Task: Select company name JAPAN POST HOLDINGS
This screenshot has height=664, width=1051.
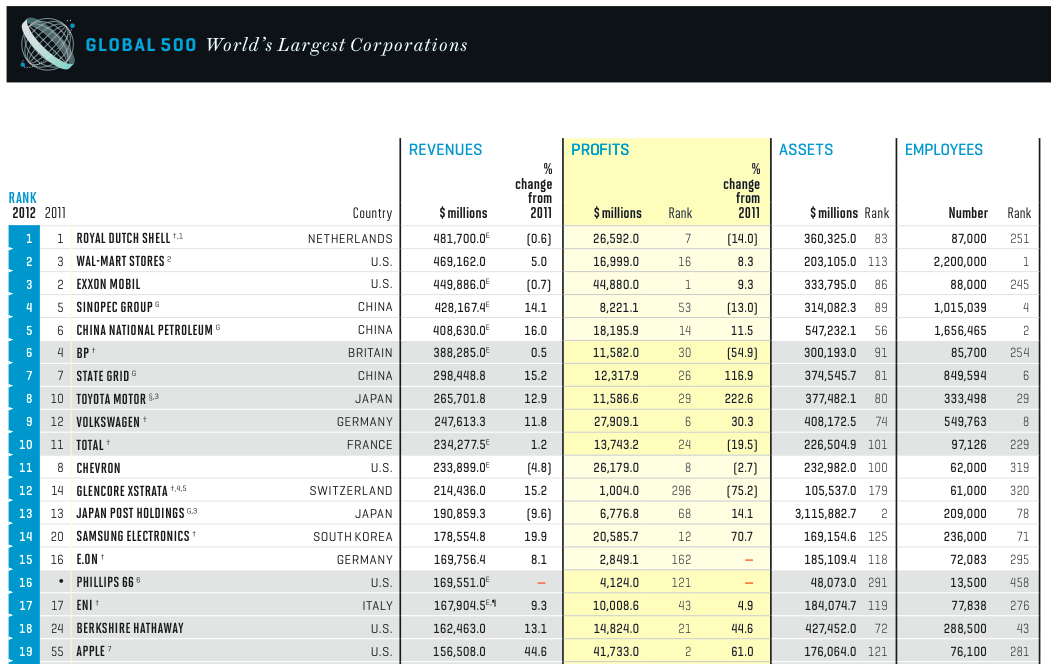Action: point(130,514)
